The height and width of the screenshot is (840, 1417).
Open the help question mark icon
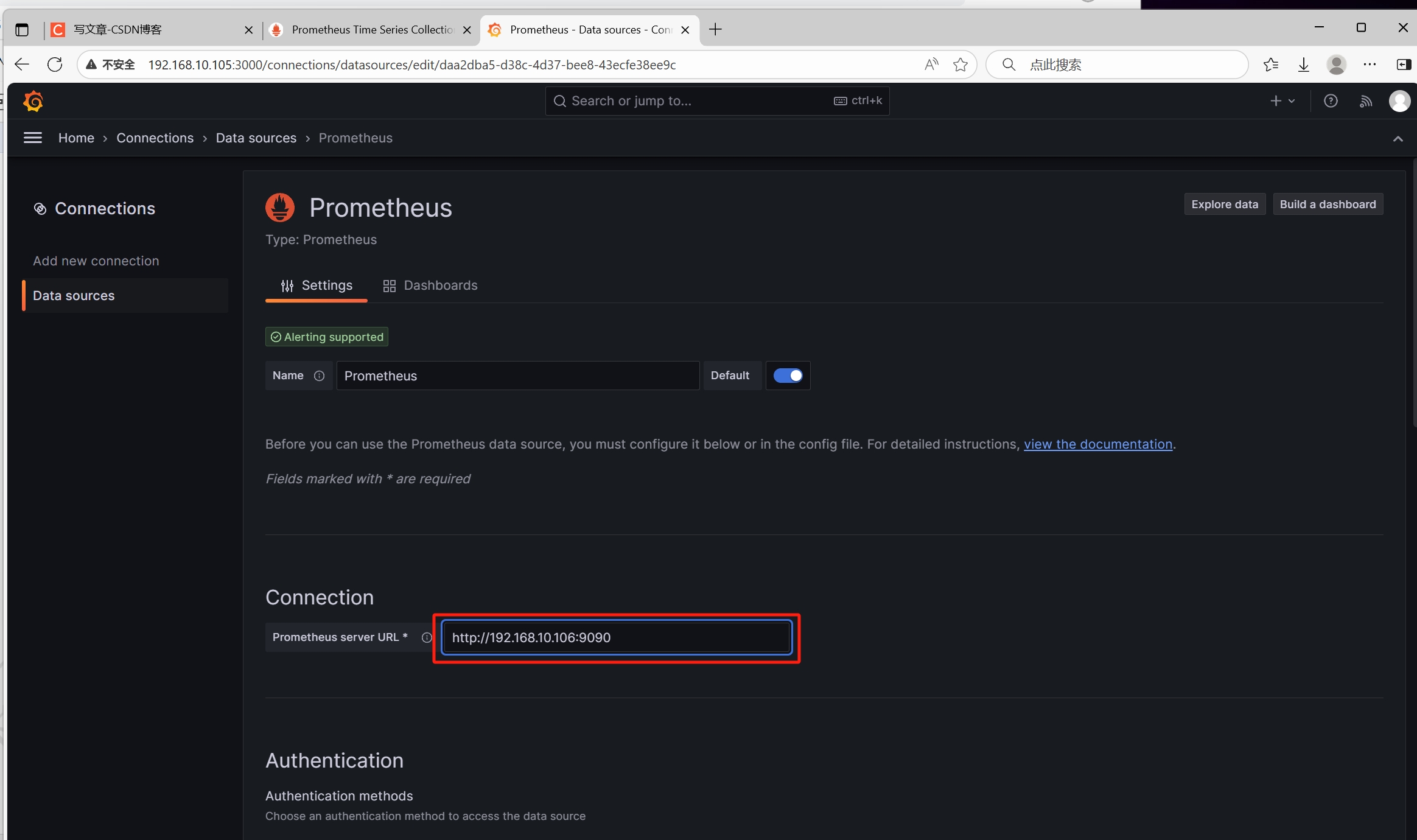coord(1331,101)
